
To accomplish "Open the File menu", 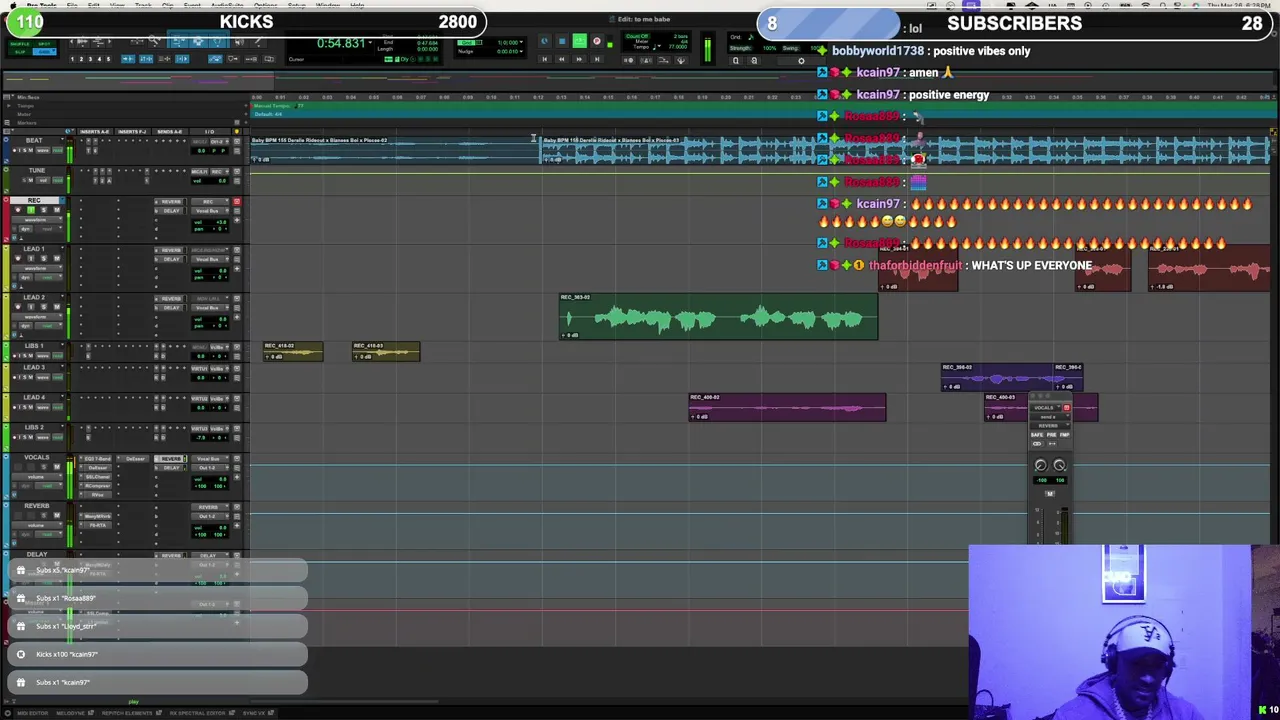I will click(72, 5).
